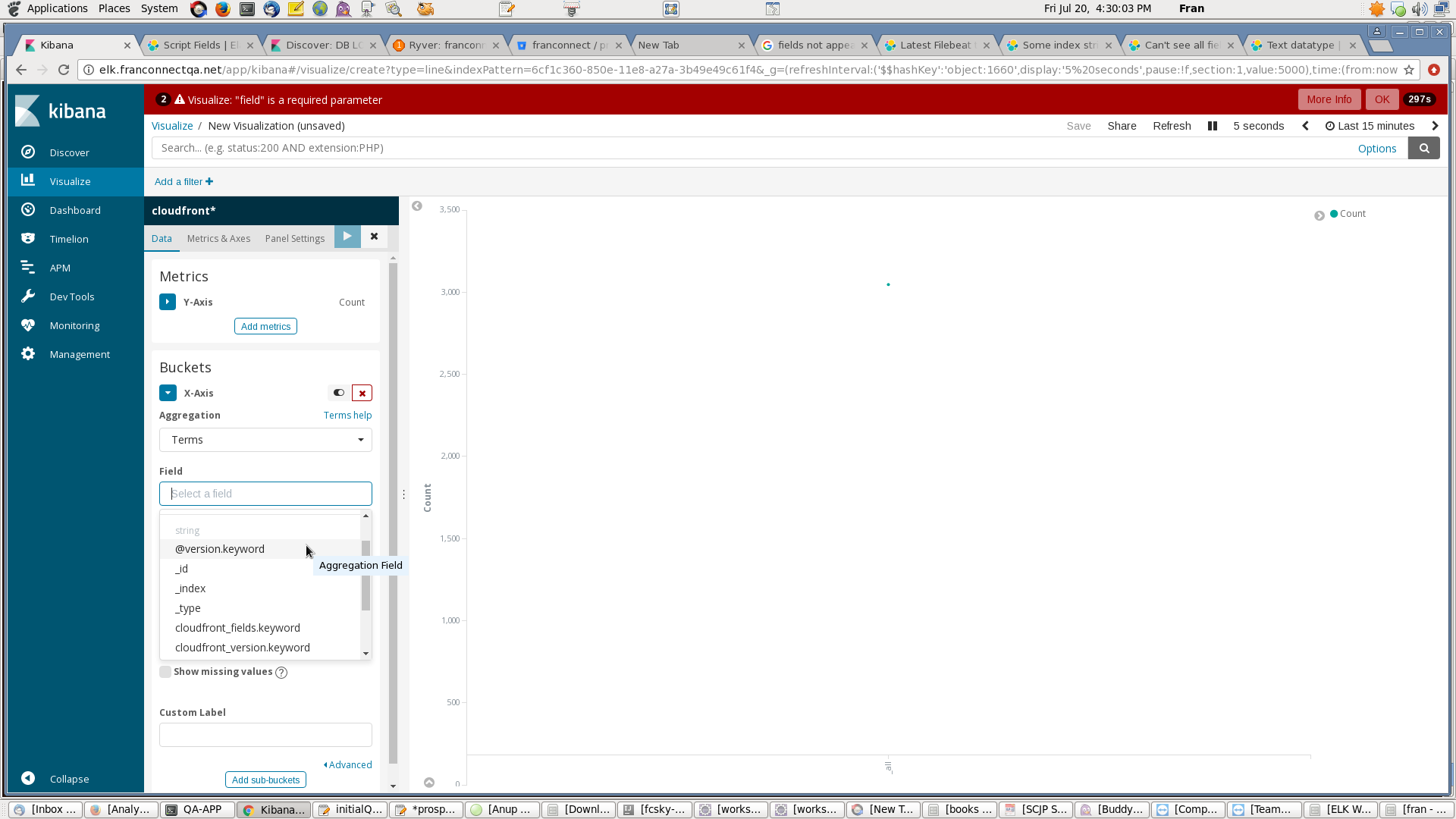Screen dimensions: 1456x819
Task: Switch to Panel Settings tab
Action: [x=294, y=238]
